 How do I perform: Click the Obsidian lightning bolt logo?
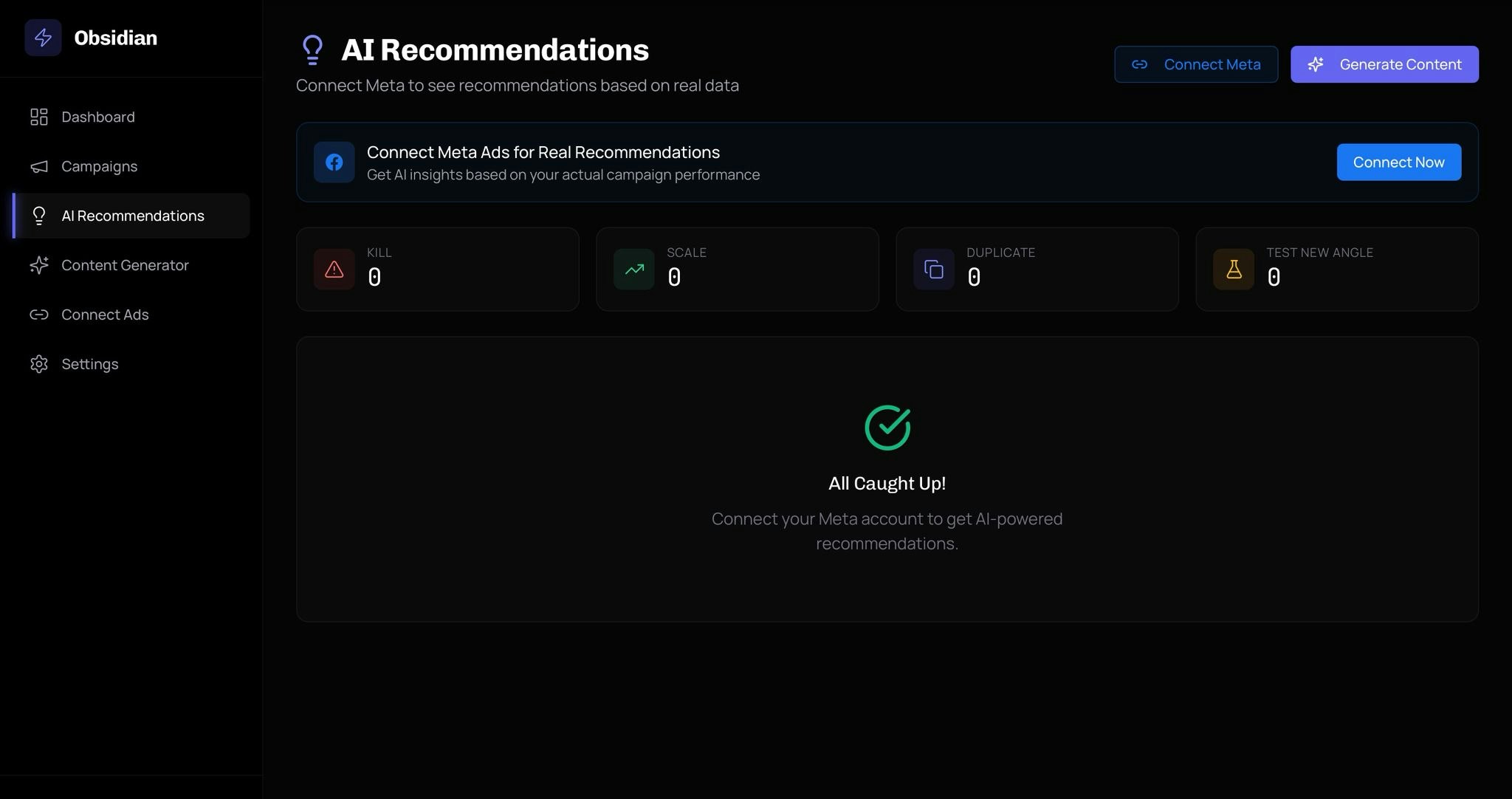pos(43,38)
